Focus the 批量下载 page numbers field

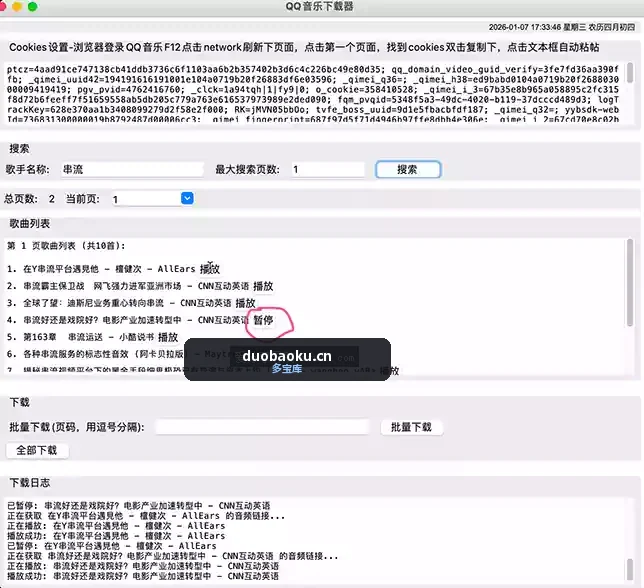coord(262,427)
